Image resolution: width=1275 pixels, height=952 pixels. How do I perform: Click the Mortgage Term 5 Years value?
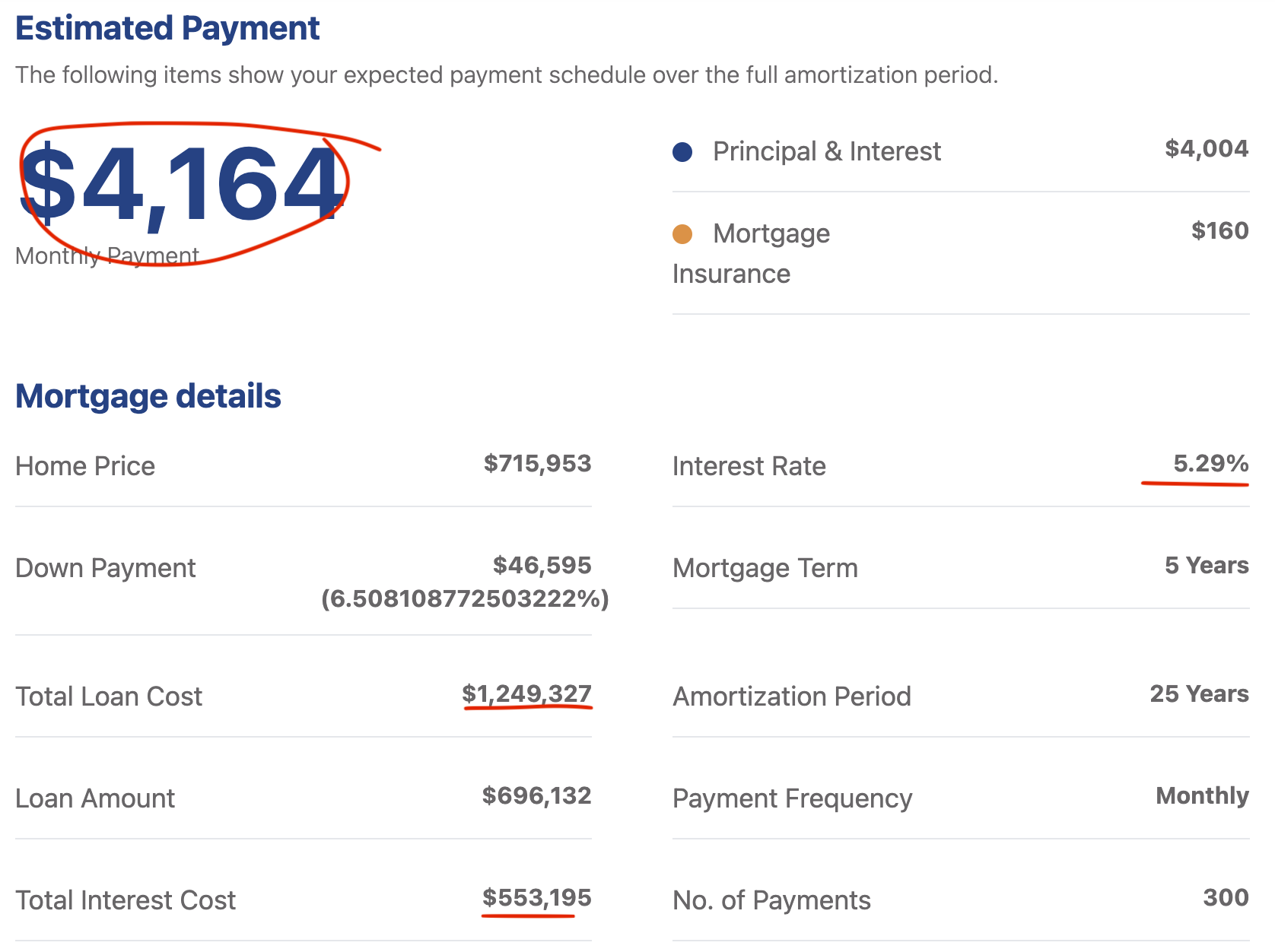click(1207, 566)
